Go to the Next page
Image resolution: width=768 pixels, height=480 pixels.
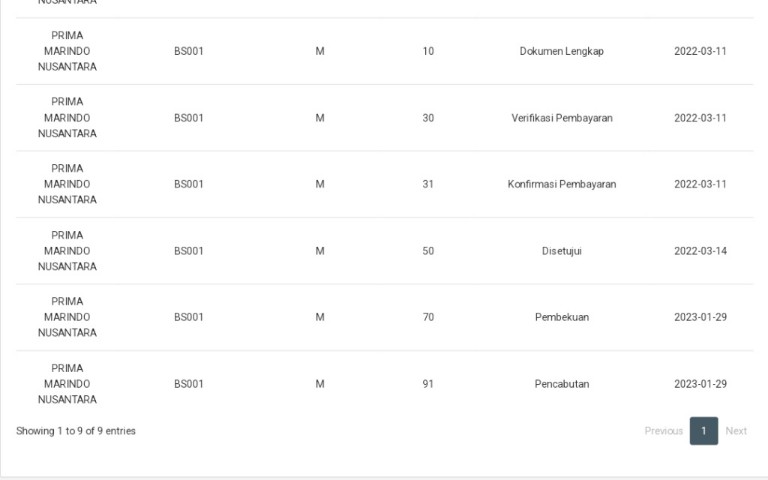pyautogui.click(x=736, y=431)
